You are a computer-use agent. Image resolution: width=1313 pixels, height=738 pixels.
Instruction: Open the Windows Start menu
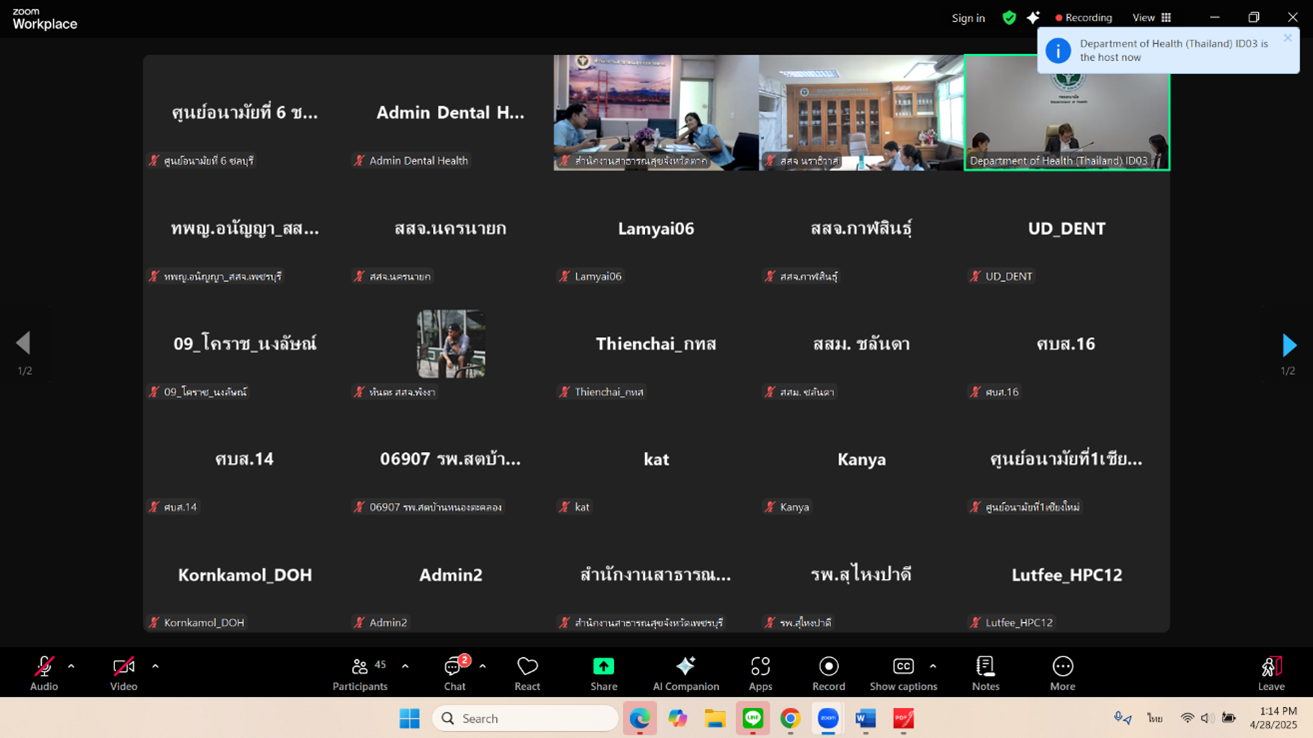[409, 718]
